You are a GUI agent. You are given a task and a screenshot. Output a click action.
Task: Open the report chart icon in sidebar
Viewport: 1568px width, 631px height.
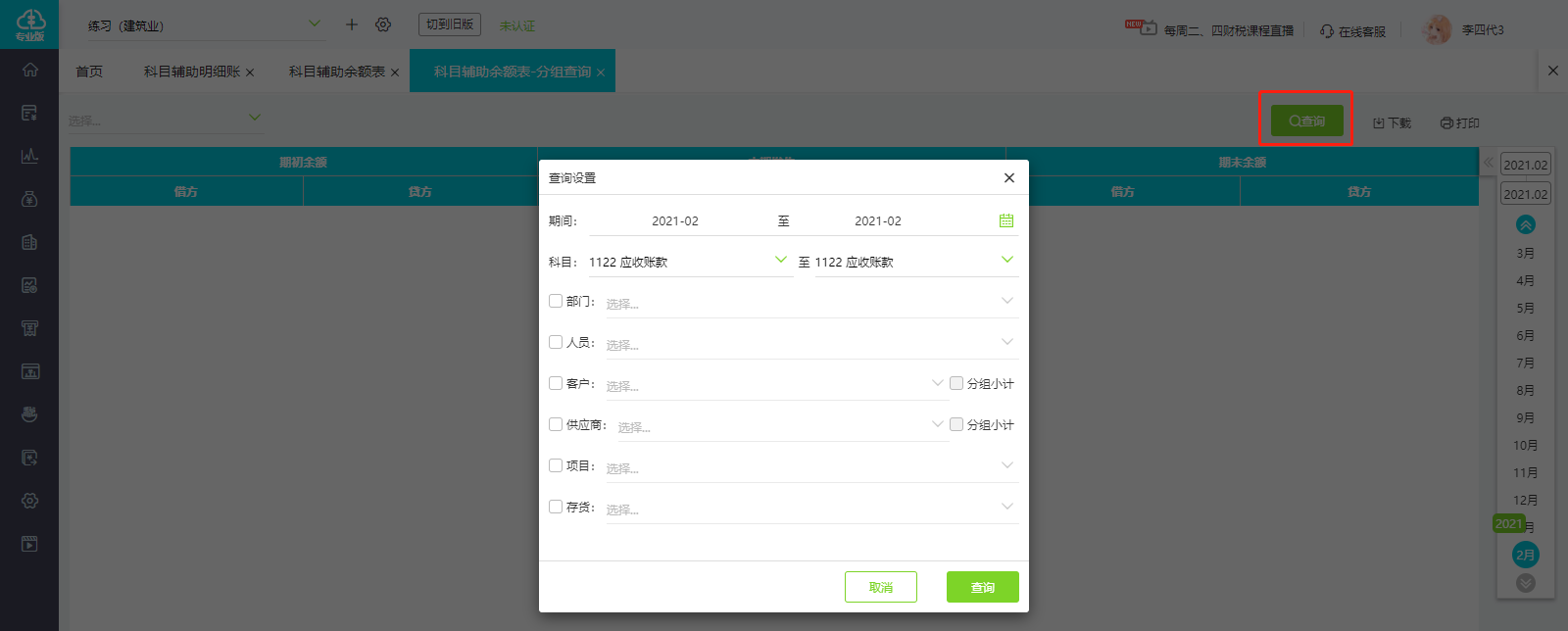(30, 285)
